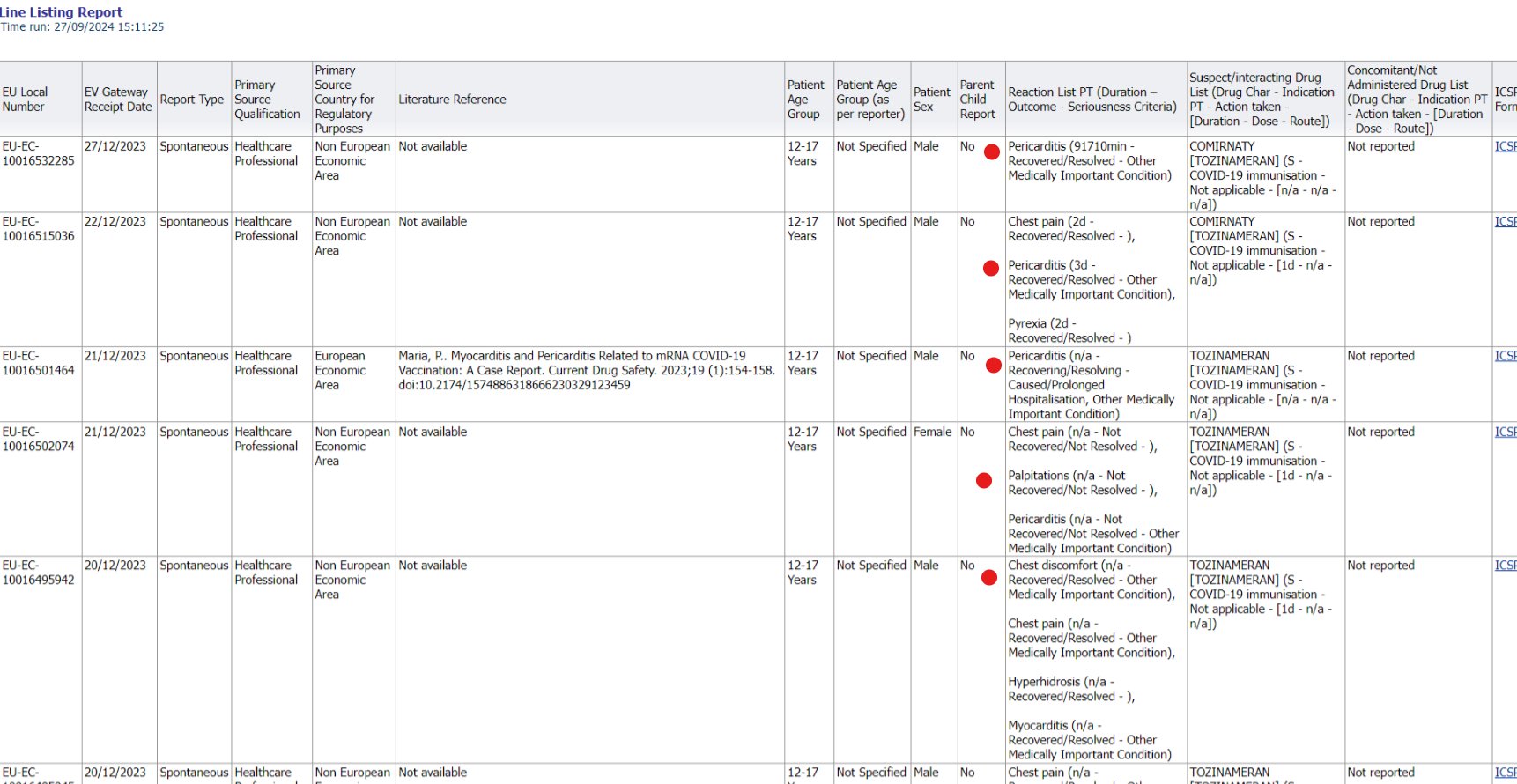Viewport: 1517px width, 784px height.
Task: Click the reaction "Chest discomfort (n/a - Recovered/Resolved"
Action: pos(1091,580)
